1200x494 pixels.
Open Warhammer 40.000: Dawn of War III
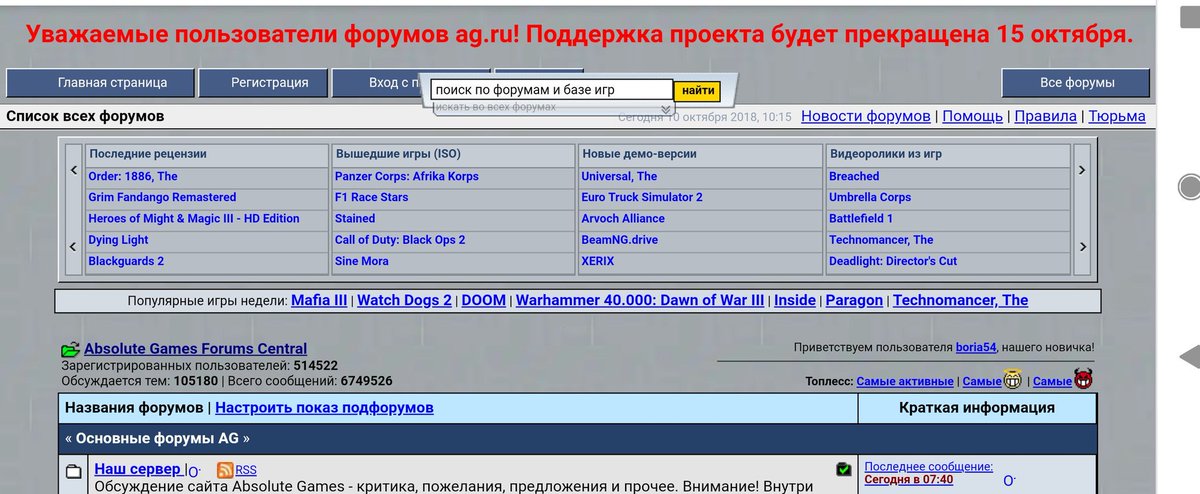[640, 300]
